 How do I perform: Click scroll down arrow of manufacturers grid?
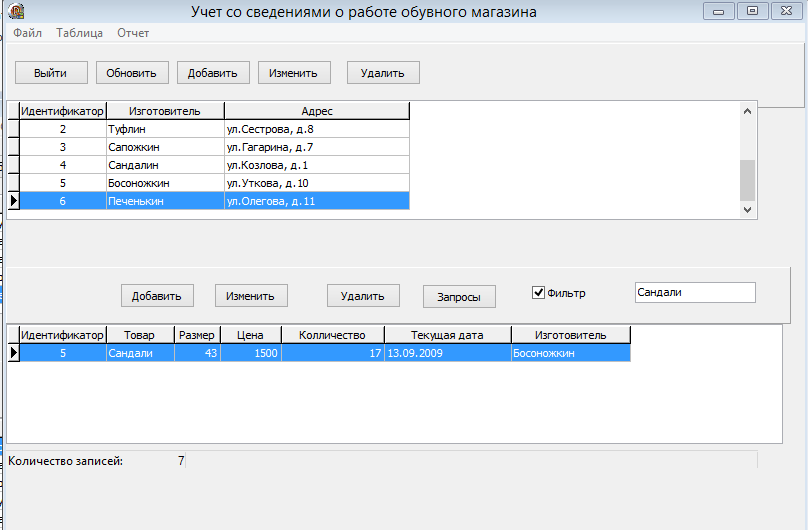(x=748, y=210)
